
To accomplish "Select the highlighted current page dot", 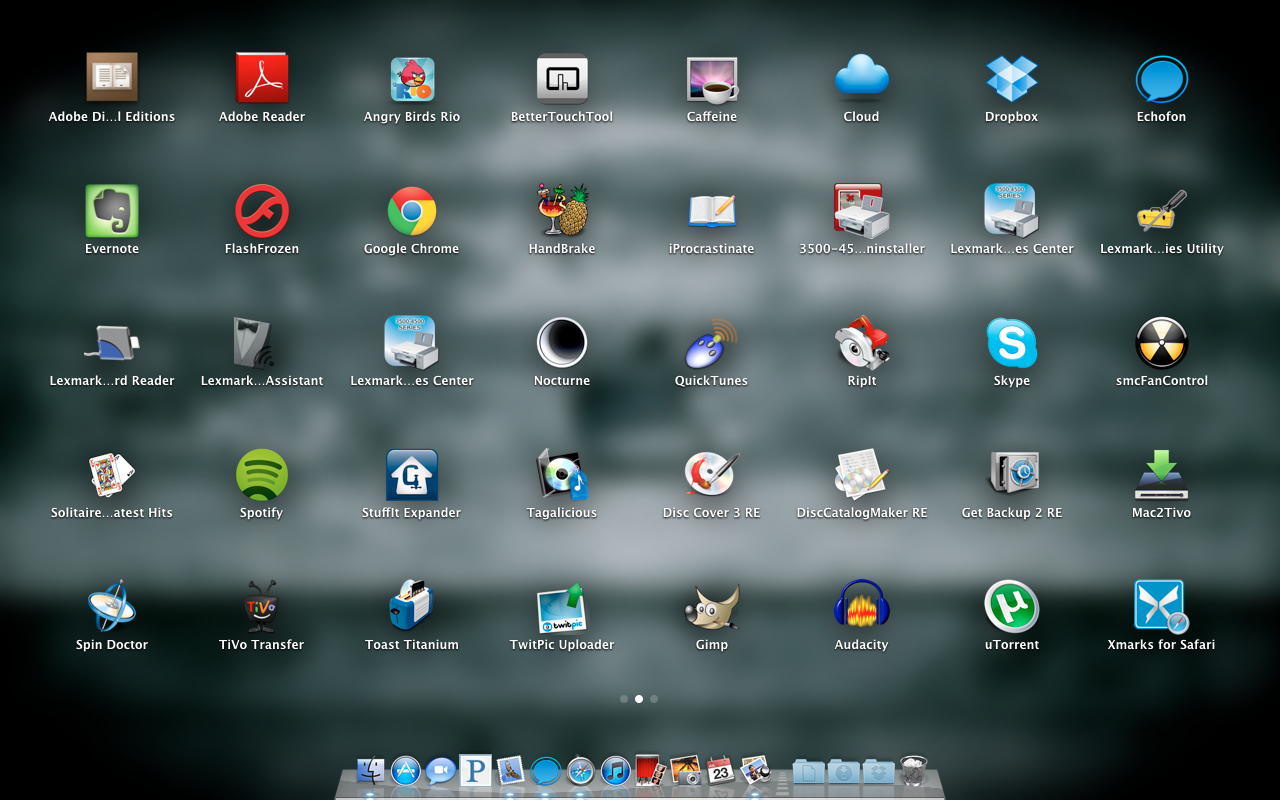I will [x=639, y=699].
